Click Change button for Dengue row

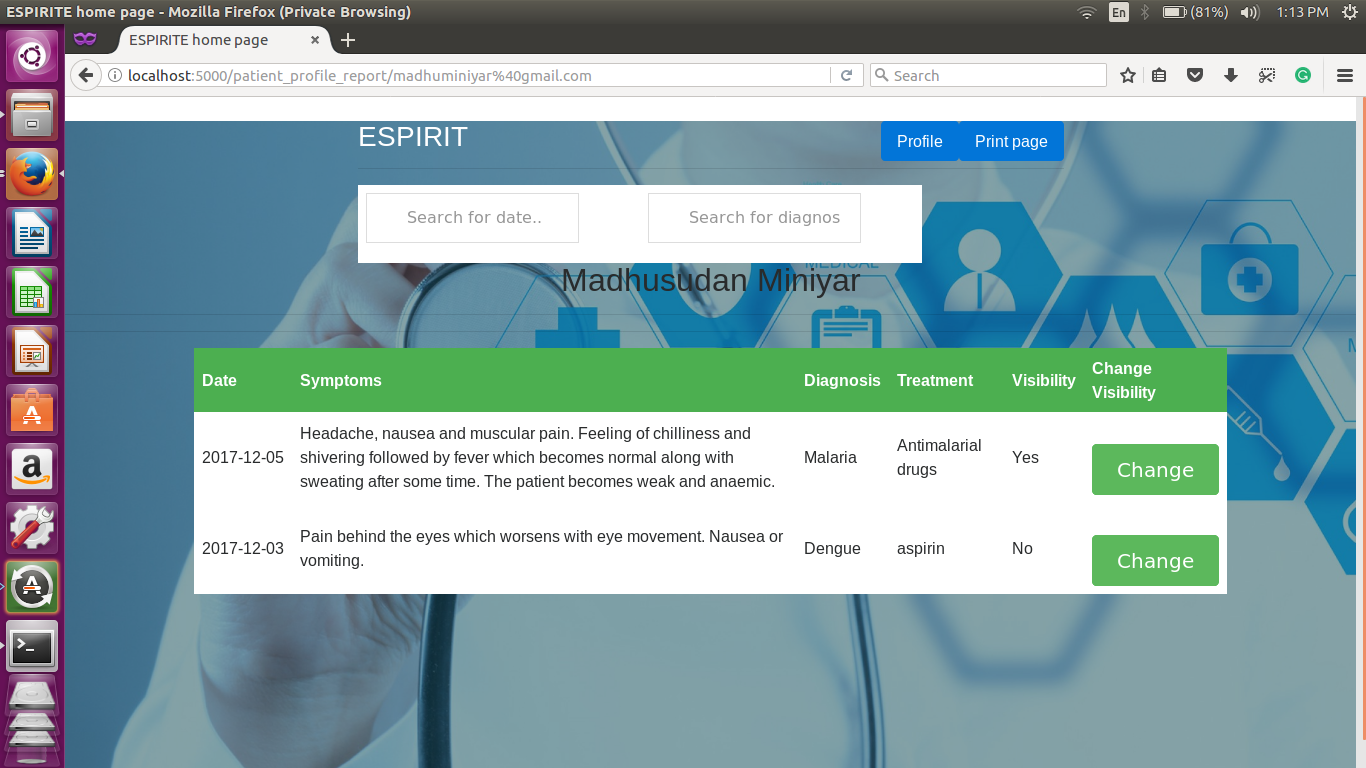[x=1155, y=561]
